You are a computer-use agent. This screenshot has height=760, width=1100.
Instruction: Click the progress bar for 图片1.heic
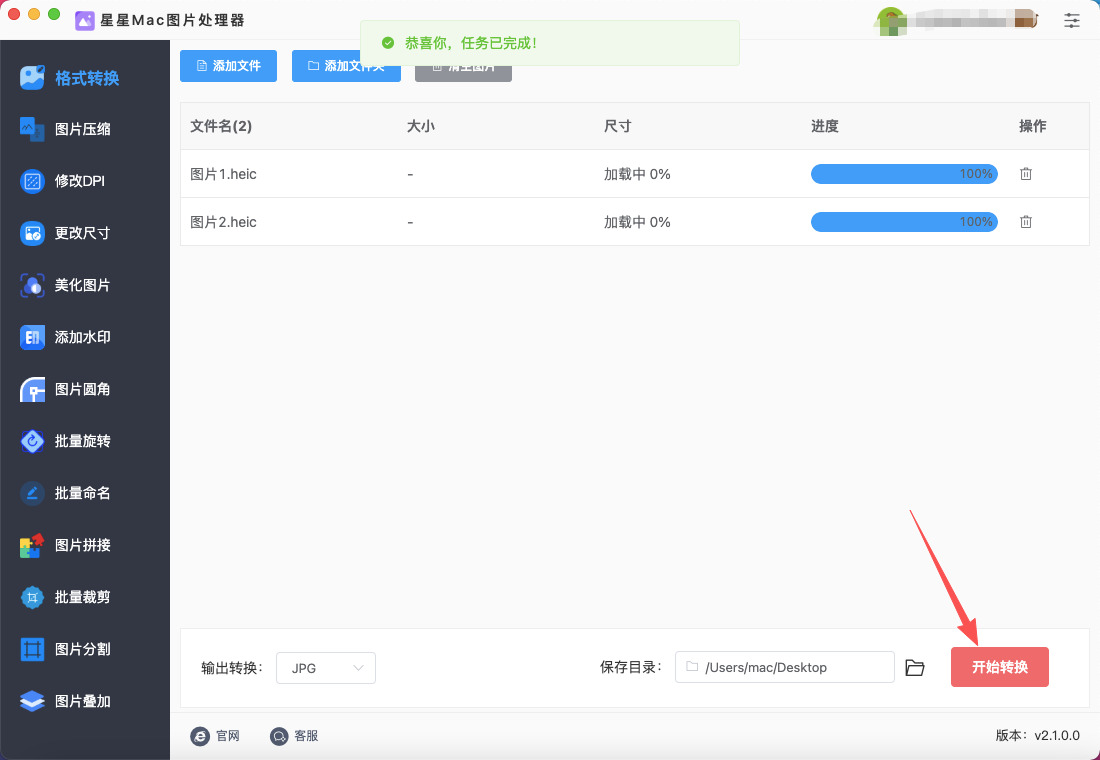pos(904,174)
